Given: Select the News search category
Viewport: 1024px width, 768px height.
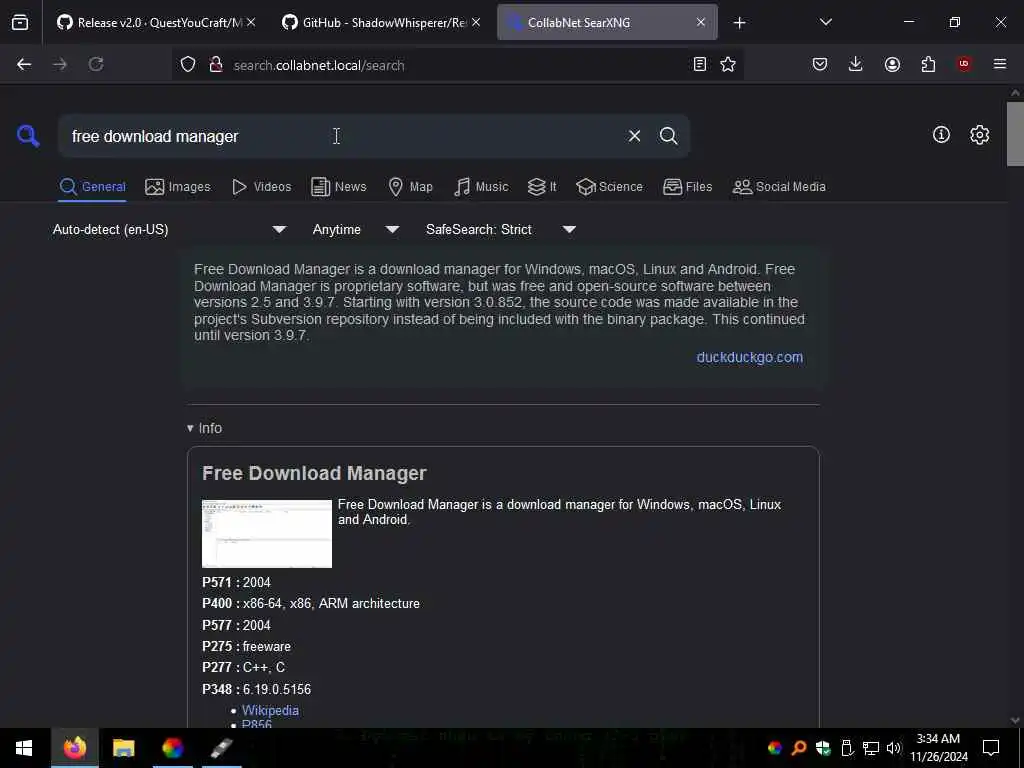Looking at the screenshot, I should point(338,187).
